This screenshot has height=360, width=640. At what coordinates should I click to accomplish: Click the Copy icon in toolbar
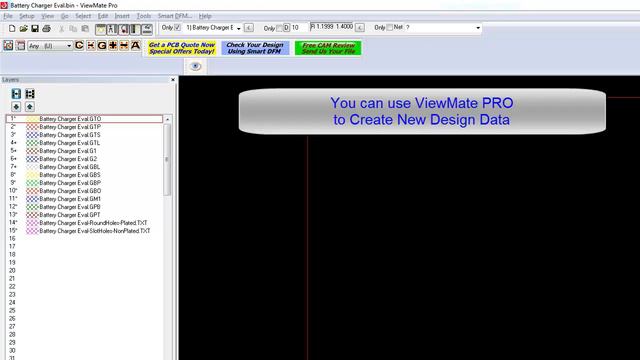coord(73,29)
